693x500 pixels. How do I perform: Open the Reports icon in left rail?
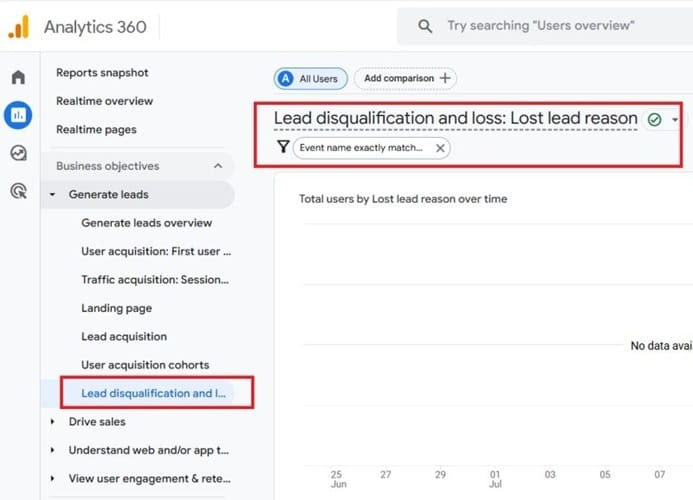(x=18, y=115)
